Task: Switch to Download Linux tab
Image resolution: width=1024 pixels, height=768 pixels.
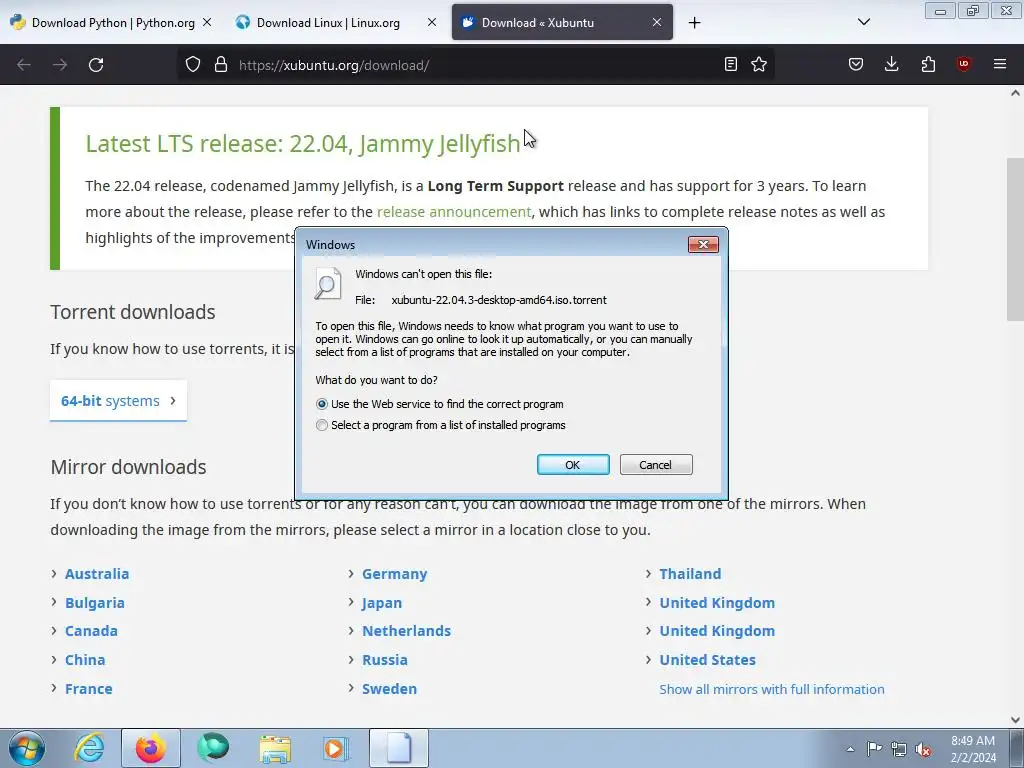Action: coord(328,22)
